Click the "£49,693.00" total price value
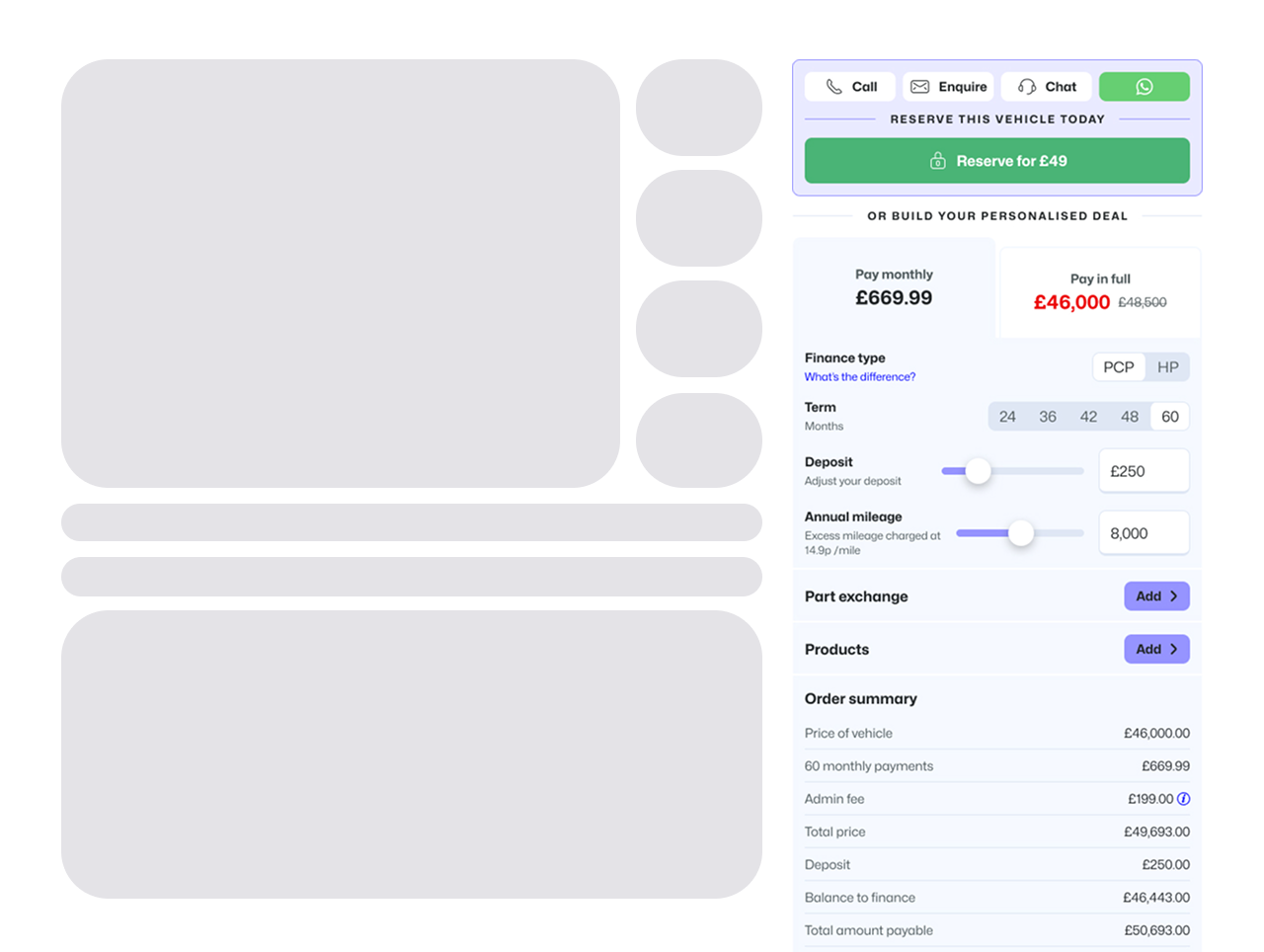The height and width of the screenshot is (952, 1264). (1156, 833)
